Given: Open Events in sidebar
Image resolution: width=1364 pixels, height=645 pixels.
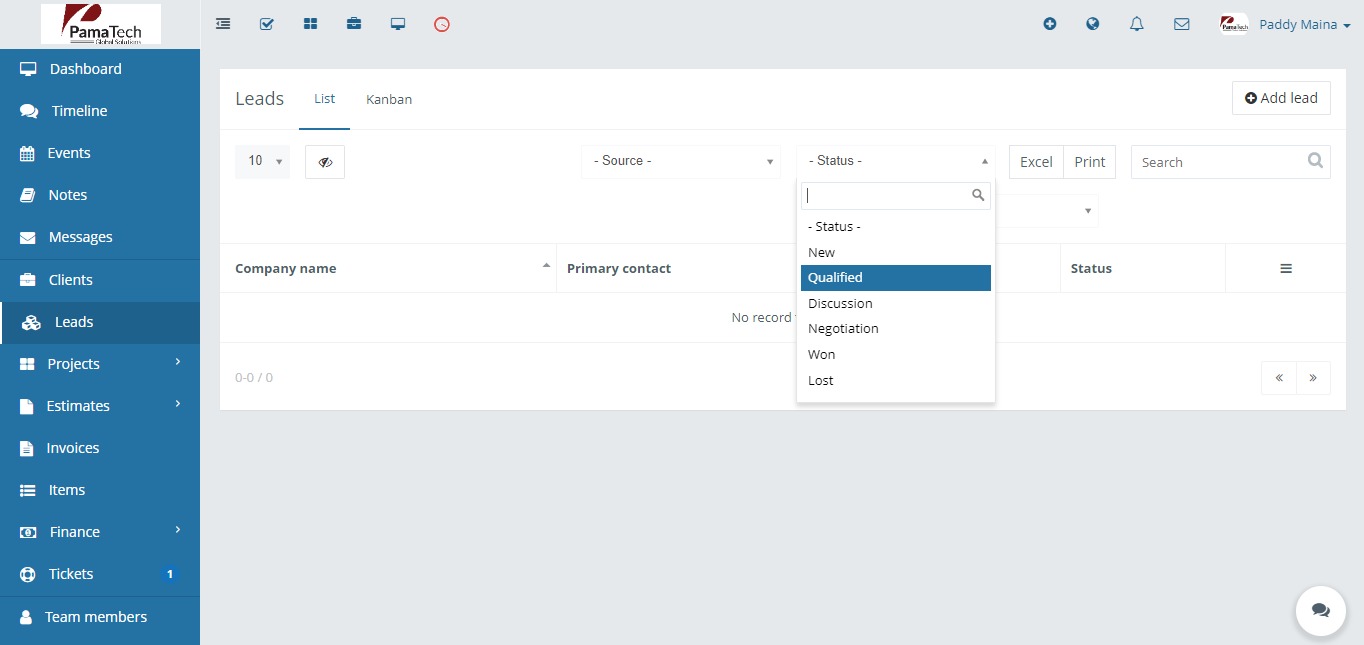Looking at the screenshot, I should (100, 153).
